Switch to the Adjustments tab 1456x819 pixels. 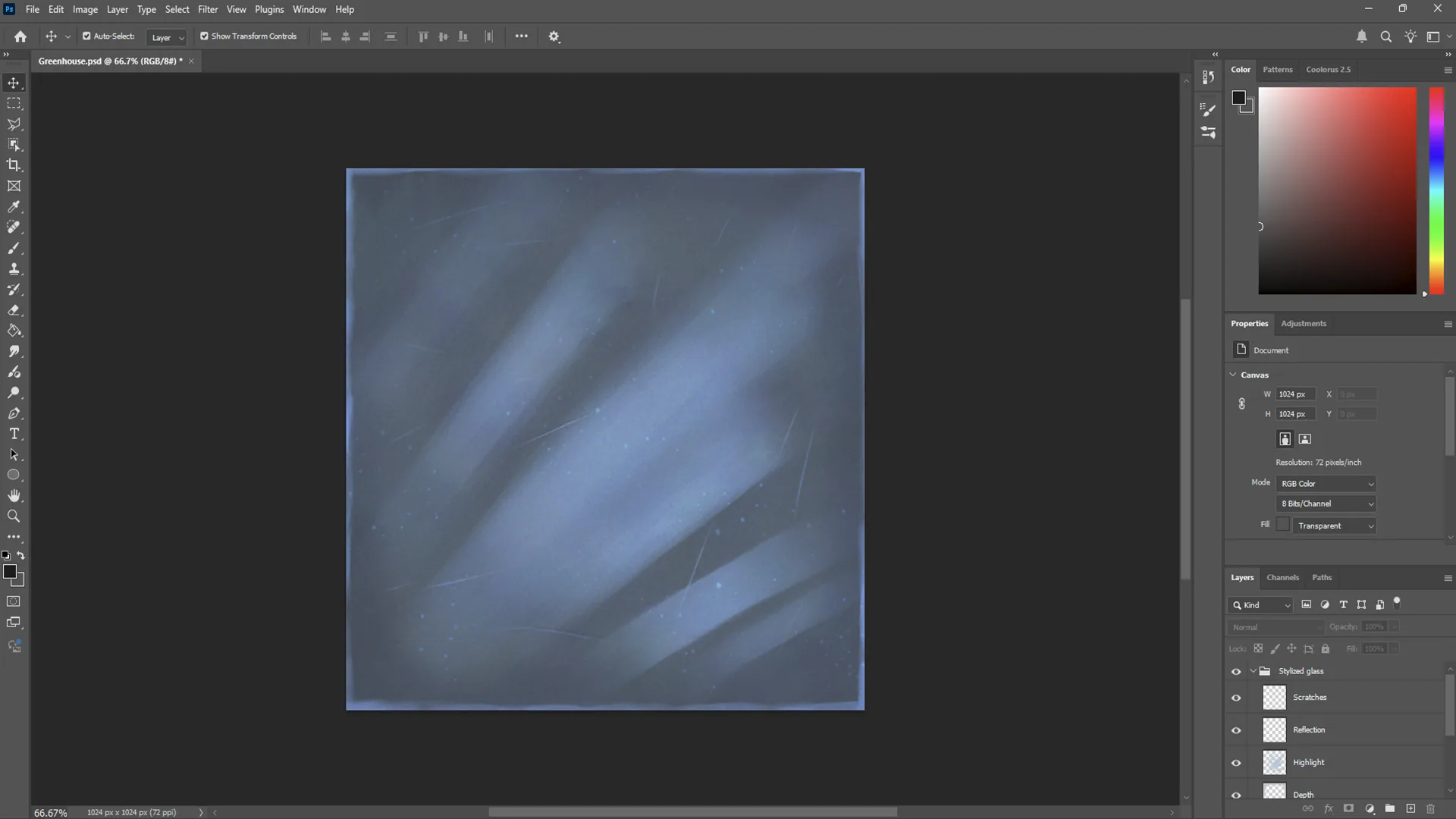click(1304, 324)
